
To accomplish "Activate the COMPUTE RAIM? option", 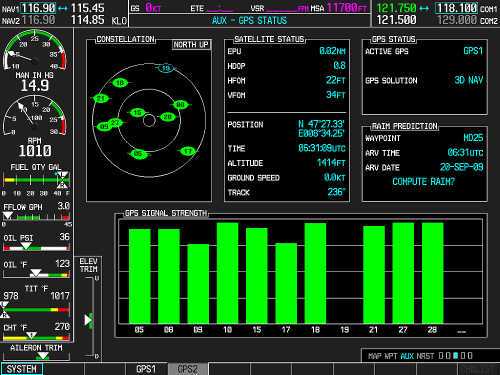I will [x=423, y=182].
